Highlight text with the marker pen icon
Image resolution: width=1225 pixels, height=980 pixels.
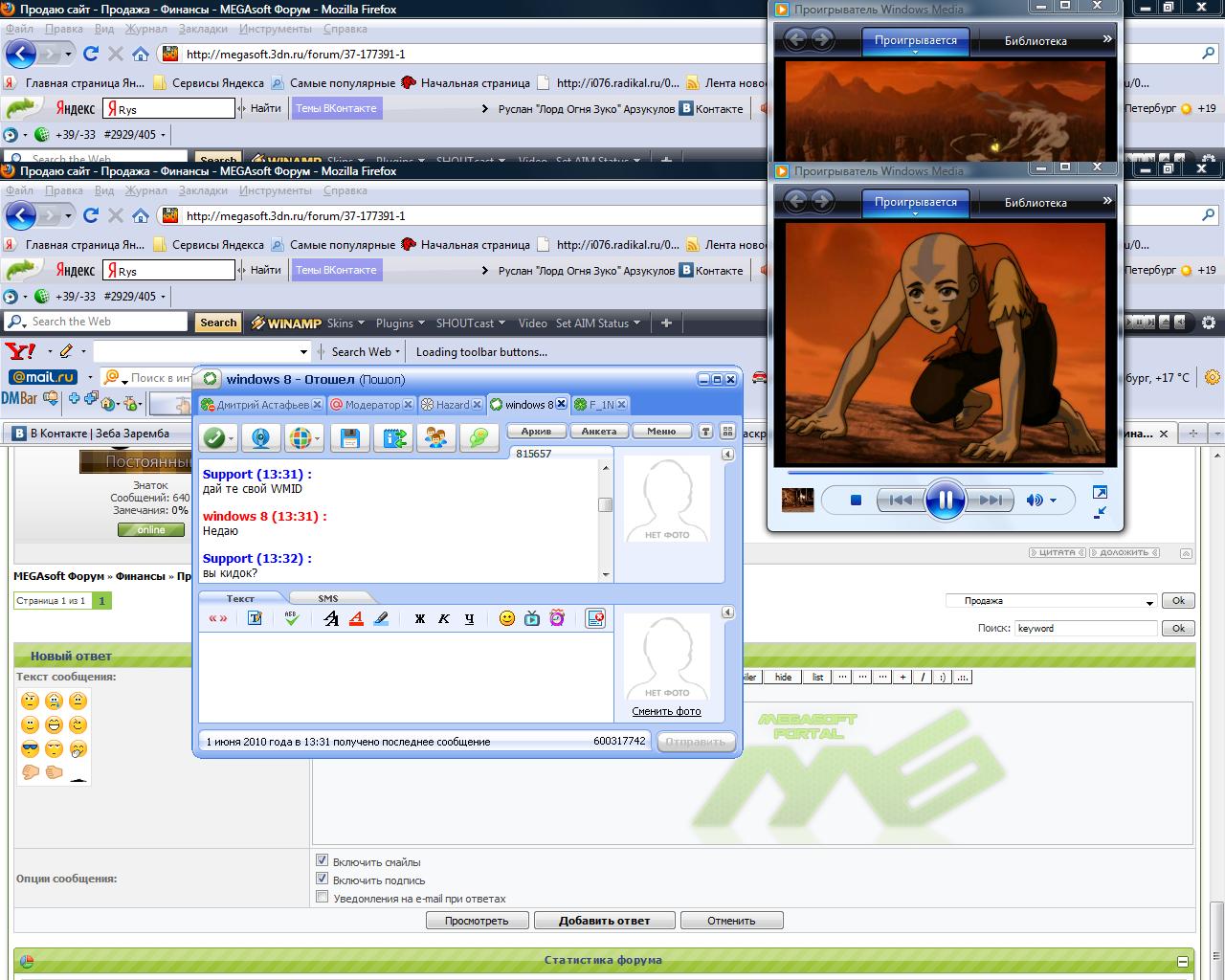pyautogui.click(x=381, y=618)
